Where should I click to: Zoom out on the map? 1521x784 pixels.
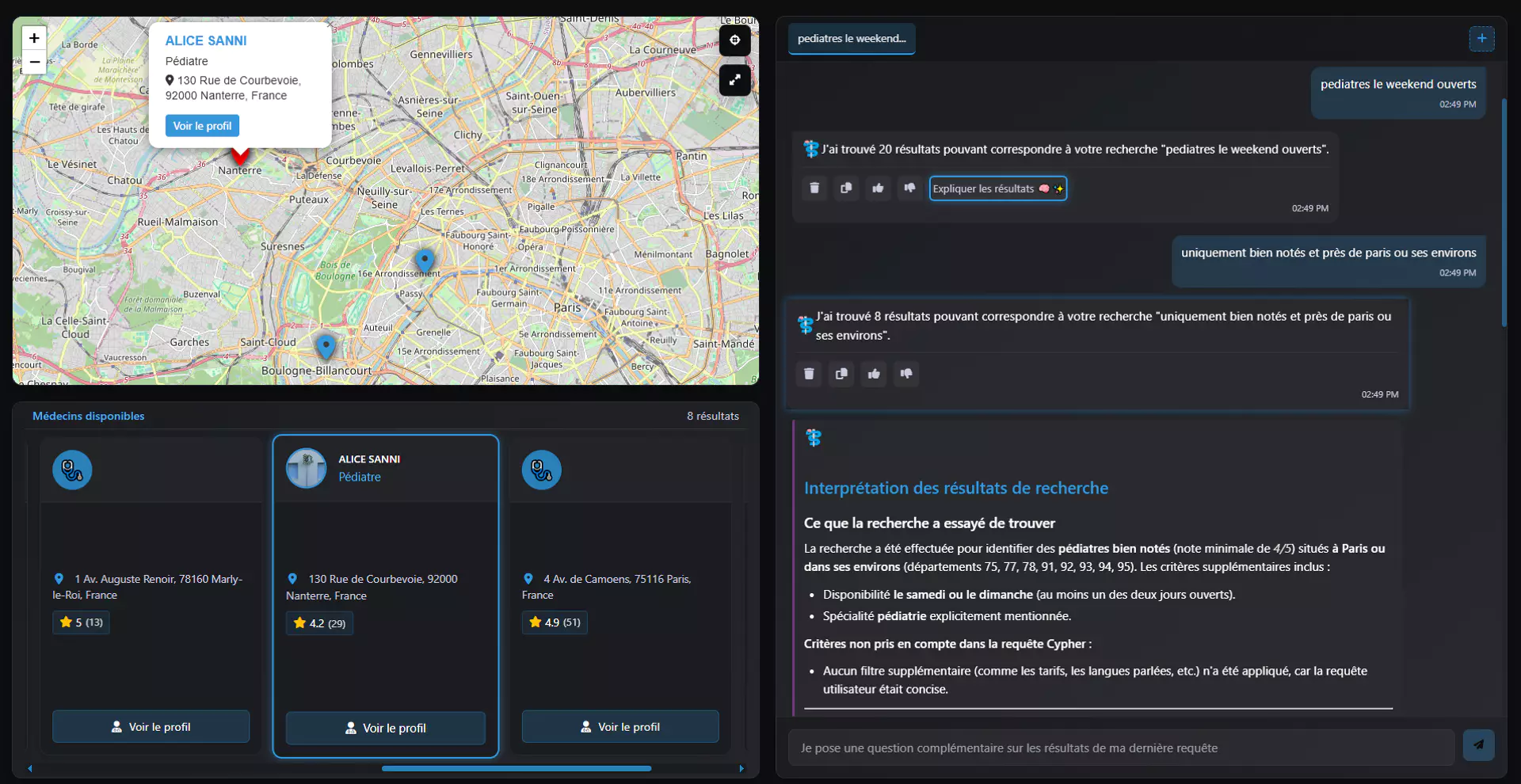tap(34, 62)
